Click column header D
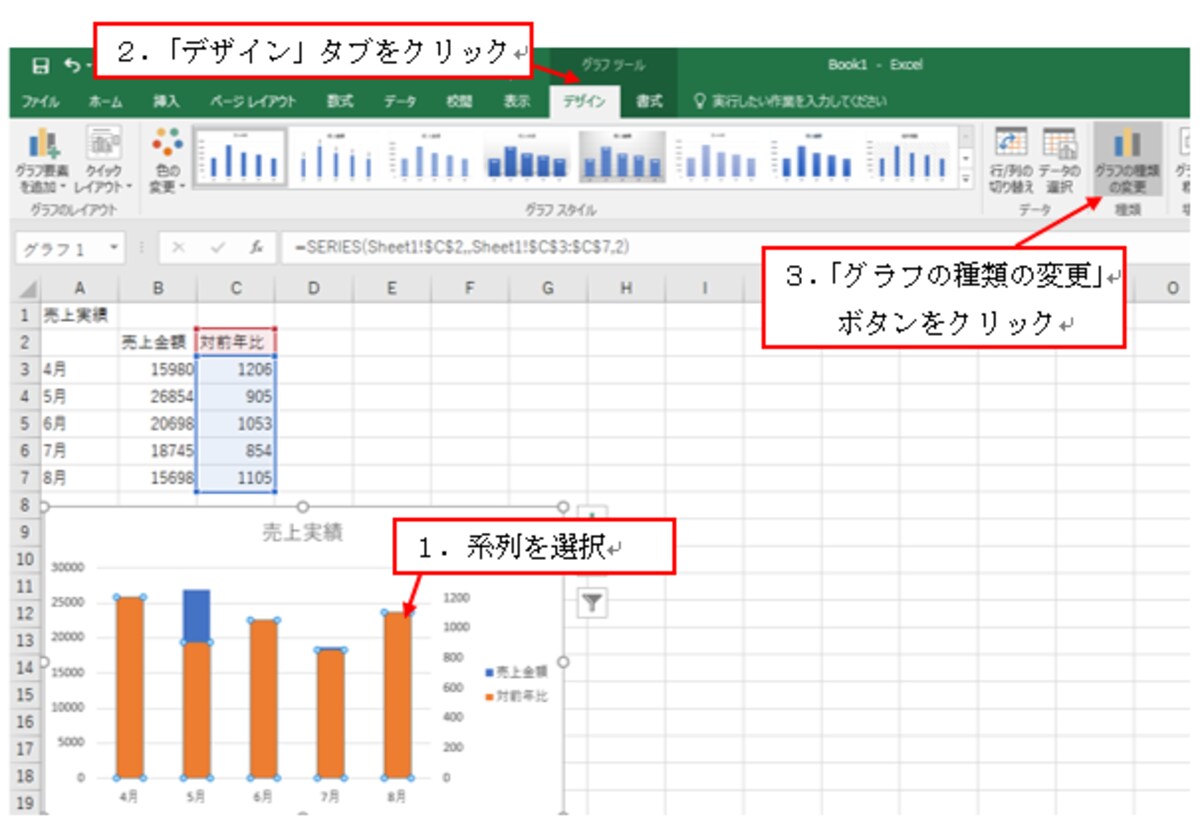1200x823 pixels. [x=313, y=289]
